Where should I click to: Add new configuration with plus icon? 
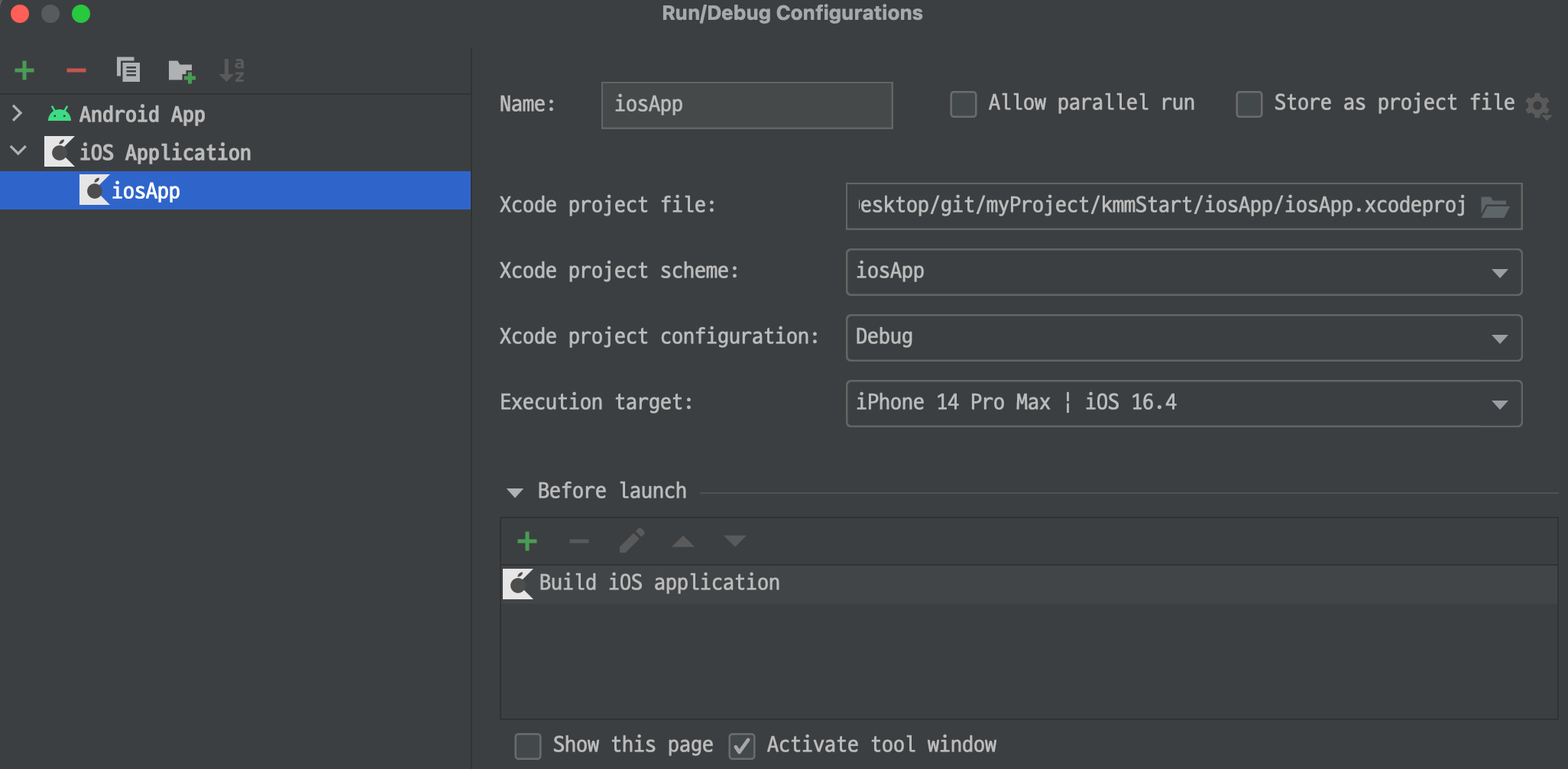tap(24, 70)
